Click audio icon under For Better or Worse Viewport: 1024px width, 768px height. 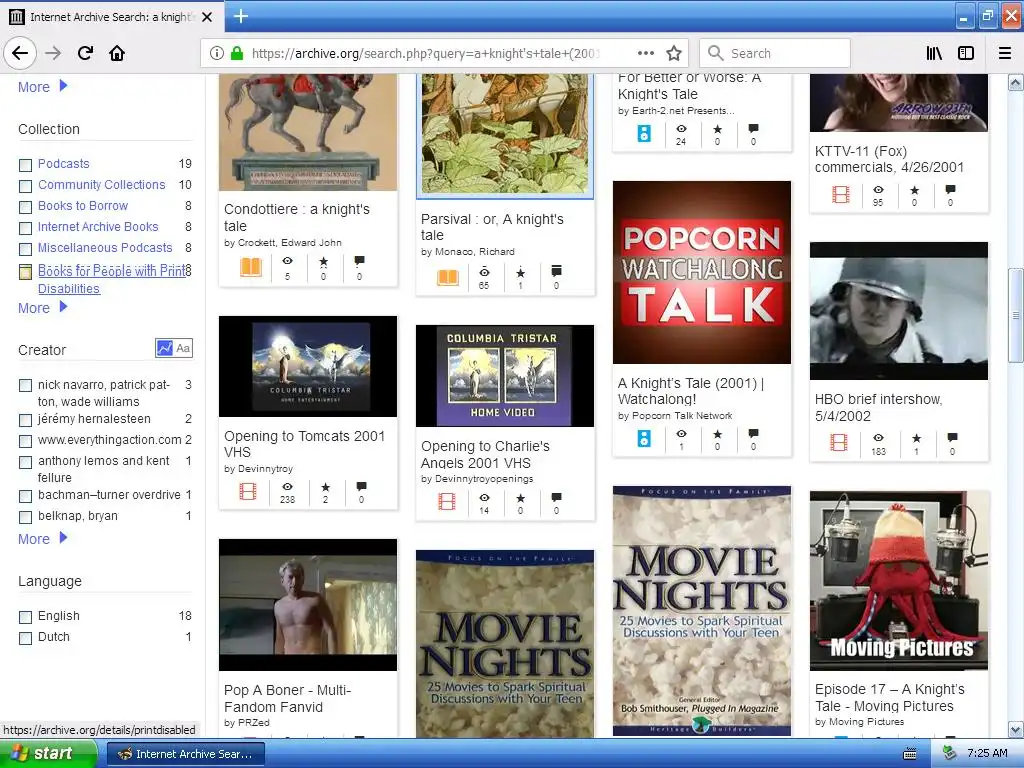point(644,133)
